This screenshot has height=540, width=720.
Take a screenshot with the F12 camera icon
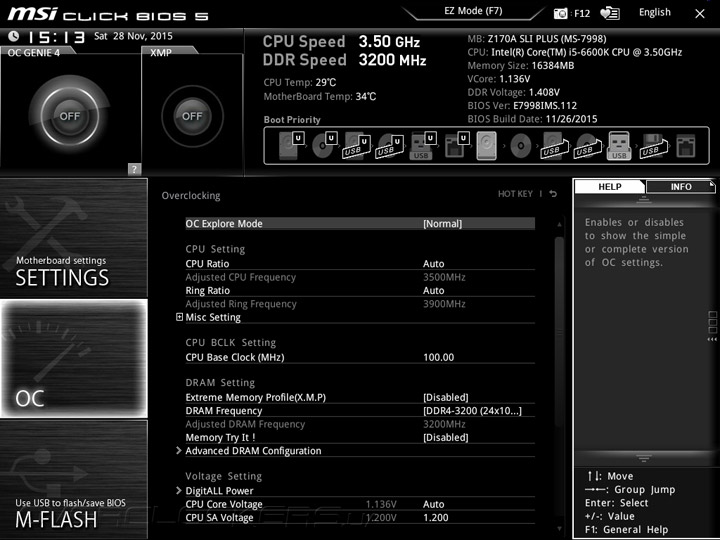pos(561,13)
